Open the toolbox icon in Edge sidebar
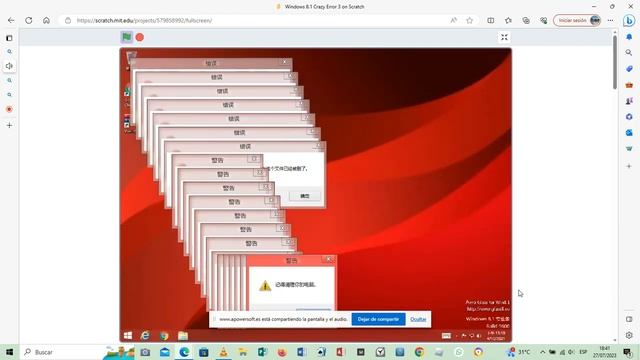 click(629, 85)
